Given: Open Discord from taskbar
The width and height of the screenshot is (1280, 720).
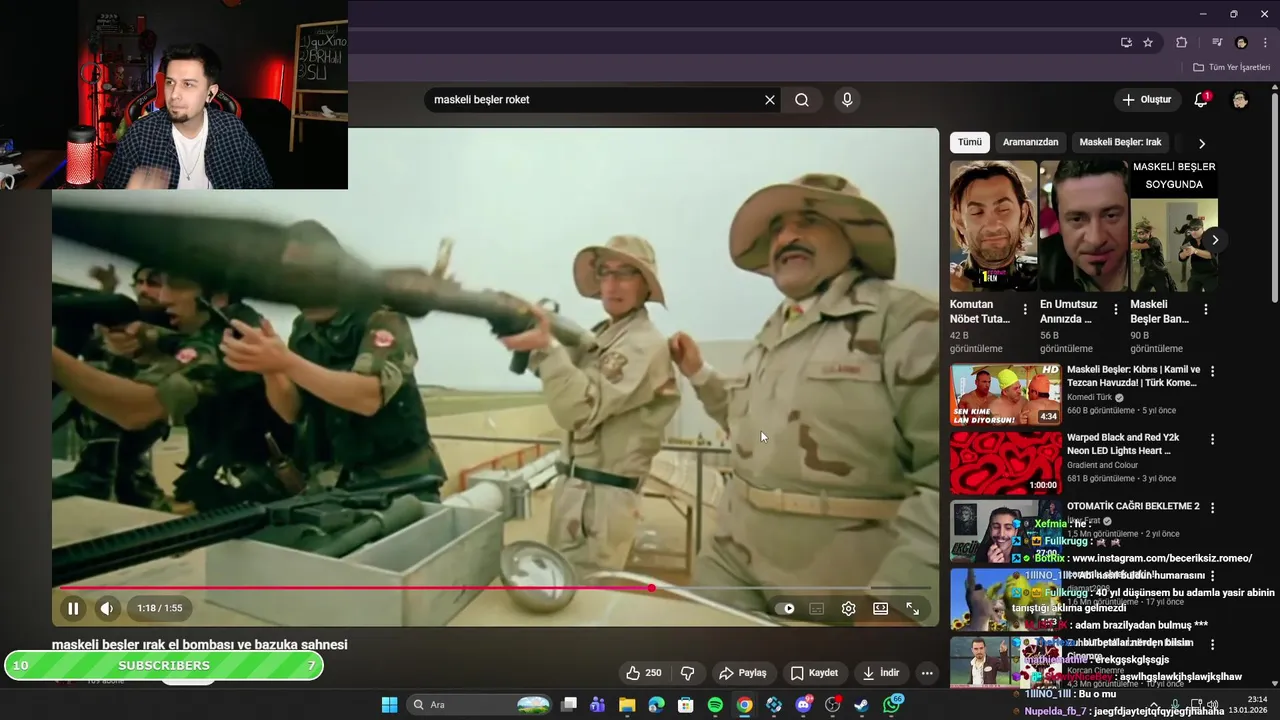Looking at the screenshot, I should pos(803,705).
